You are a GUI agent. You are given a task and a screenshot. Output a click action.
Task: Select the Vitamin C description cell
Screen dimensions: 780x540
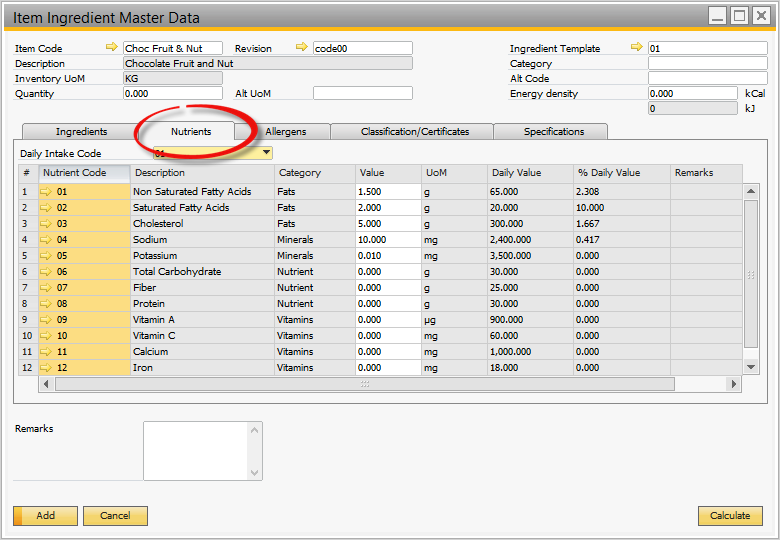202,336
